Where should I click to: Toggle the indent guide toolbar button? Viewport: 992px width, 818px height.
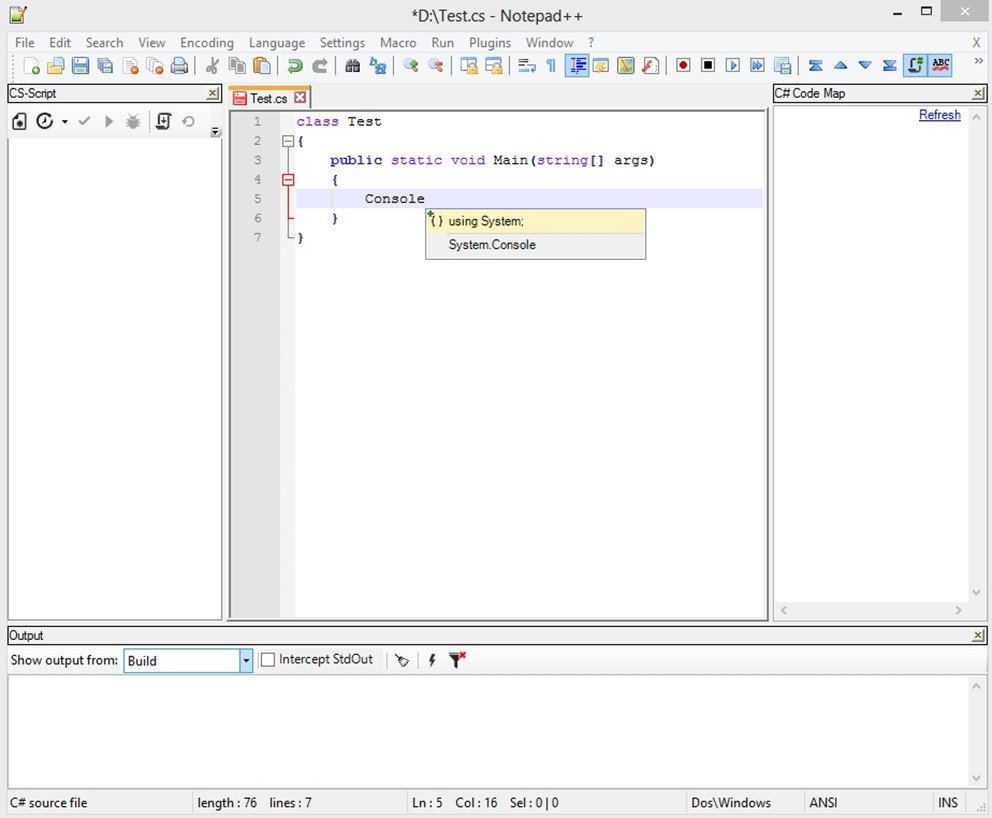[x=577, y=66]
